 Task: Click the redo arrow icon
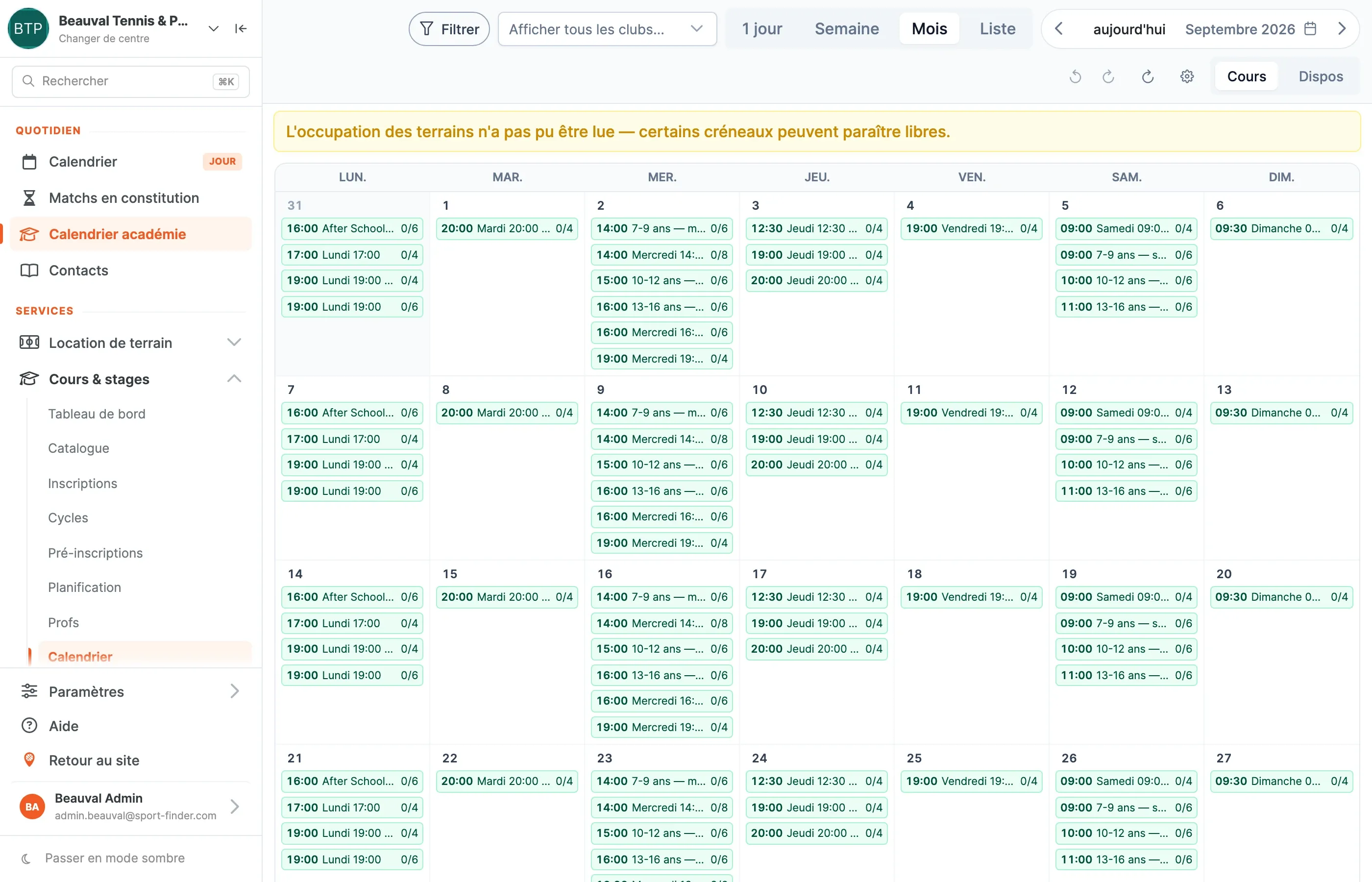pyautogui.click(x=1108, y=77)
